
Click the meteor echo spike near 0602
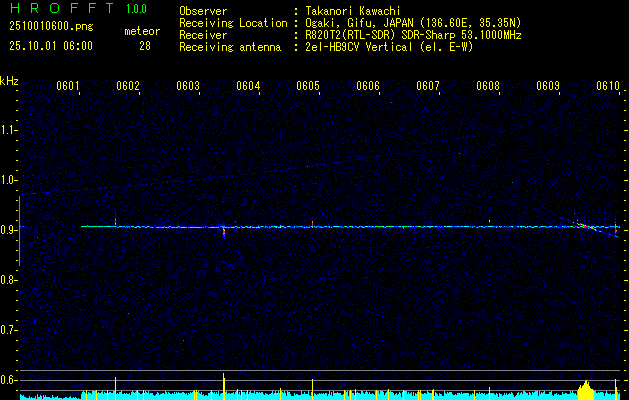116,220
